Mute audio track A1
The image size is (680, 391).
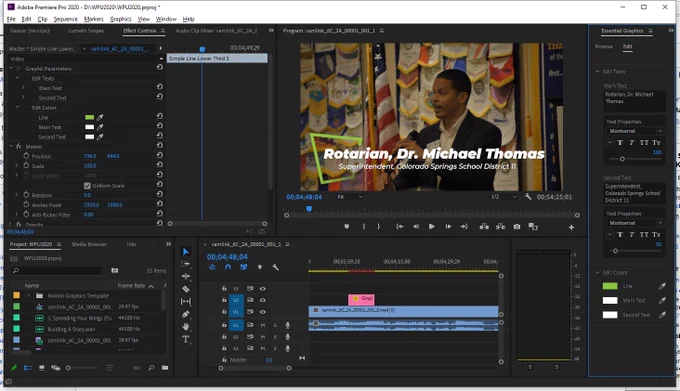(x=262, y=325)
